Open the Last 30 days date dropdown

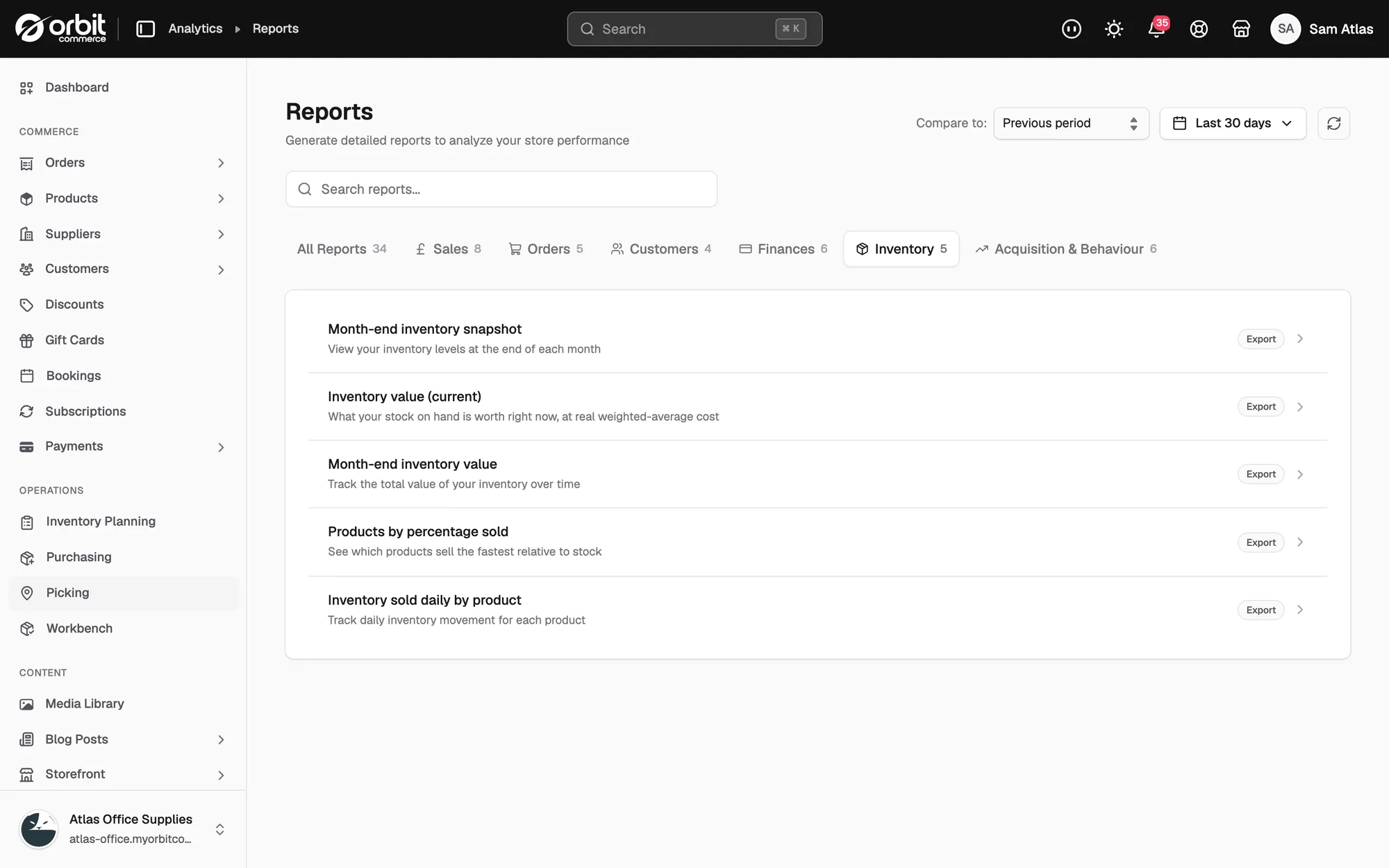tap(1233, 123)
